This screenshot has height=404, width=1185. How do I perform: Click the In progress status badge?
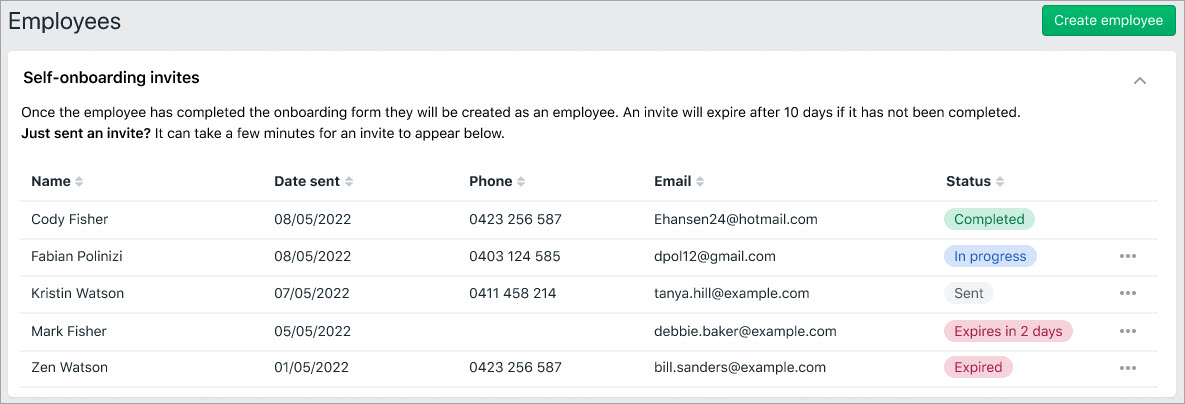click(990, 256)
